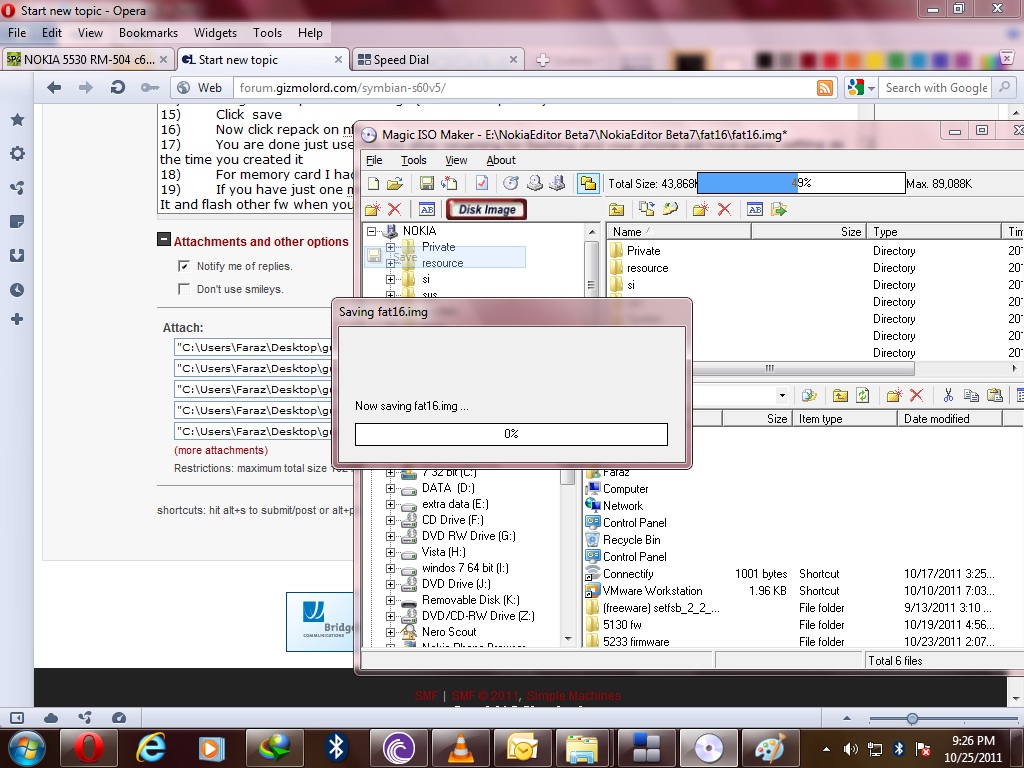1024x768 pixels.
Task: Click the Opera History clock panel icon
Action: point(18,289)
